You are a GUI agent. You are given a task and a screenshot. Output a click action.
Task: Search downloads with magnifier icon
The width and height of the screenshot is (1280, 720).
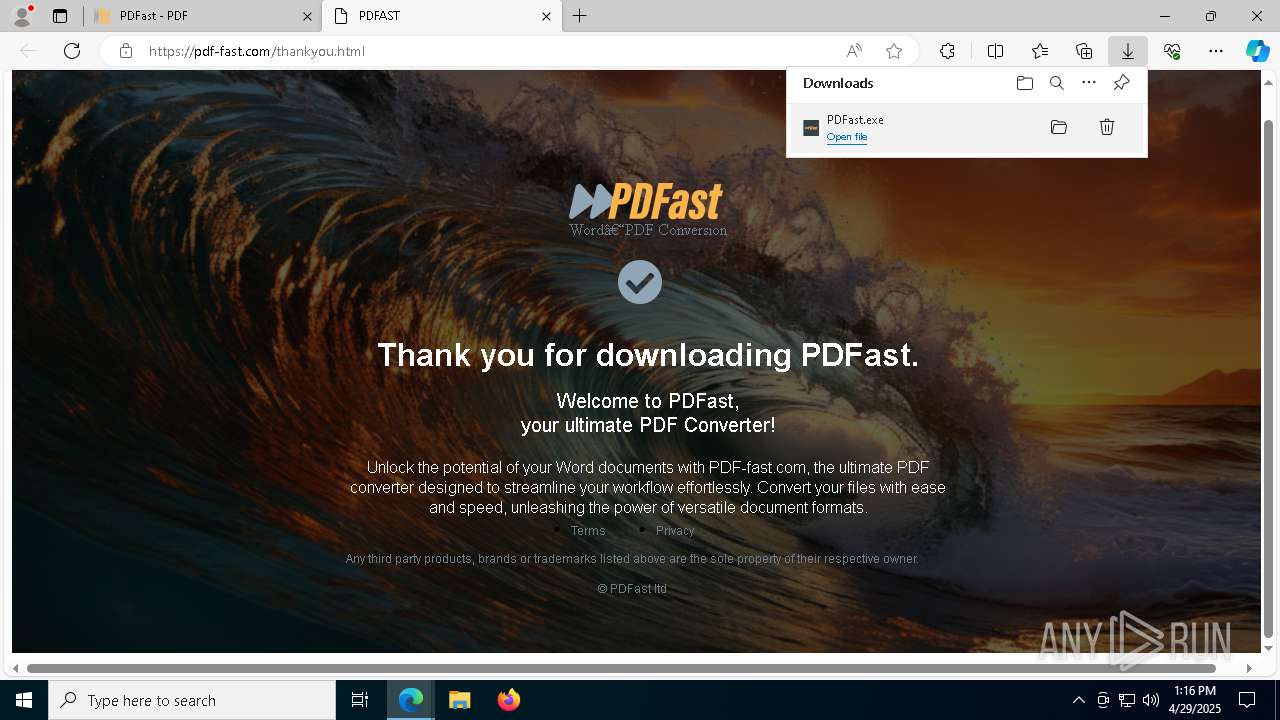[1057, 83]
